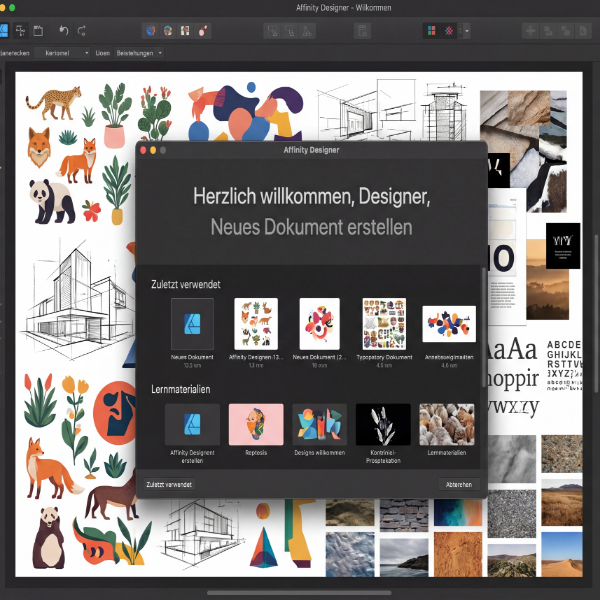Click the Redo arrow in the toolbar
The image size is (600, 600).
(x=82, y=31)
